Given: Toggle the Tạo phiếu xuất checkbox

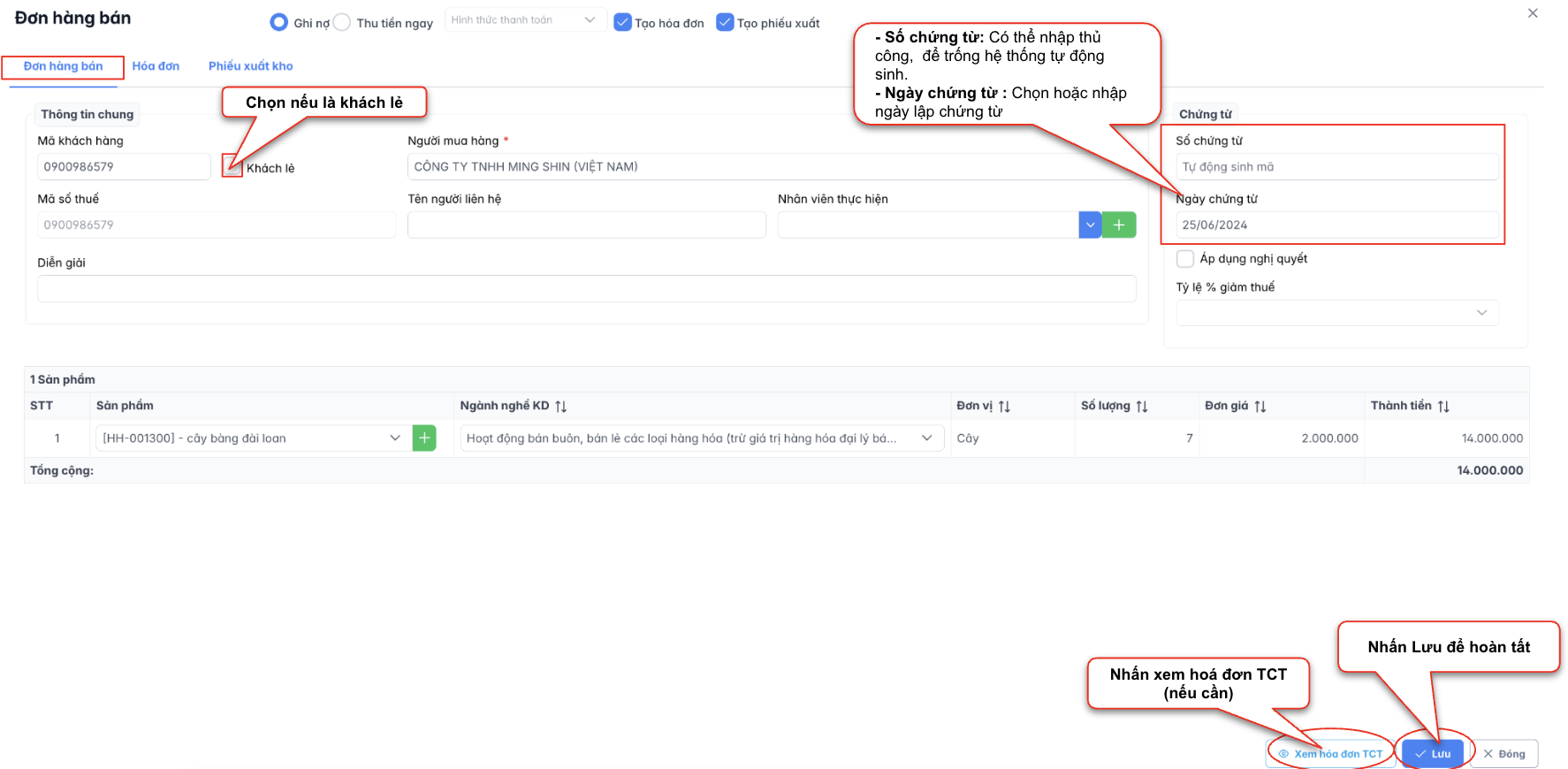Looking at the screenshot, I should coord(725,22).
